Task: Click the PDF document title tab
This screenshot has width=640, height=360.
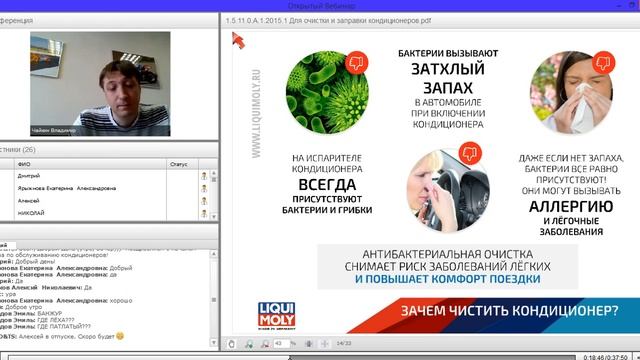Action: (x=329, y=20)
